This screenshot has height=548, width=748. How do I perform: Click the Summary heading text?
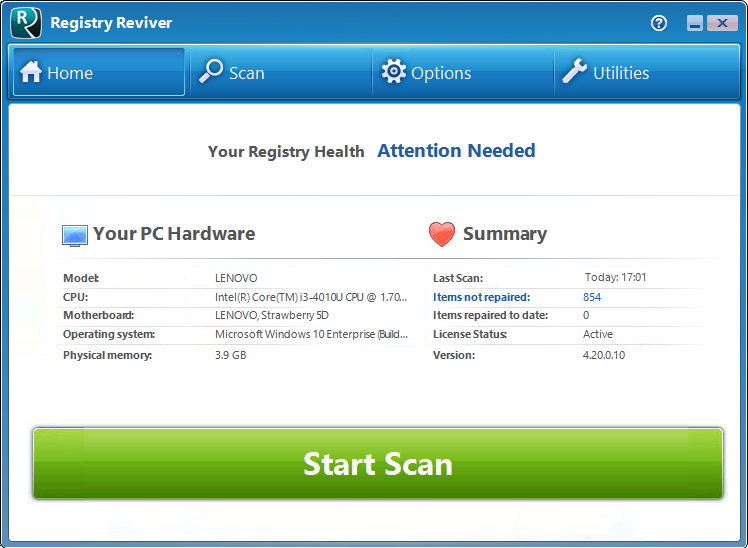coord(505,234)
